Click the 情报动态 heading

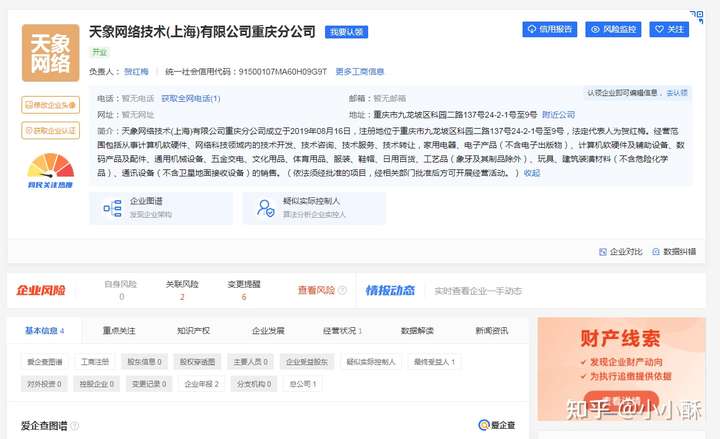coord(390,290)
